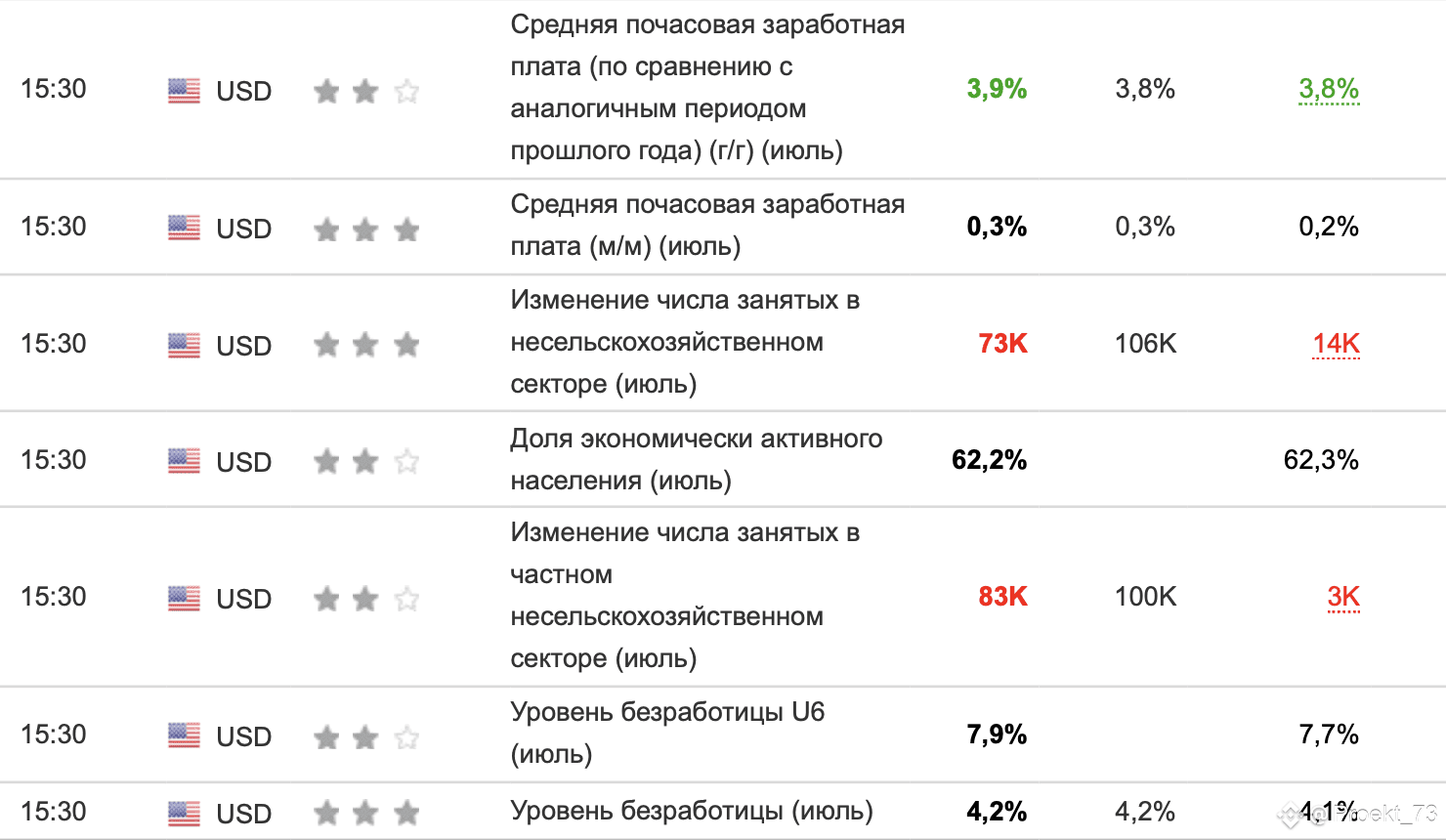
Task: Open revised previous value 3,8% link
Action: click(1329, 90)
